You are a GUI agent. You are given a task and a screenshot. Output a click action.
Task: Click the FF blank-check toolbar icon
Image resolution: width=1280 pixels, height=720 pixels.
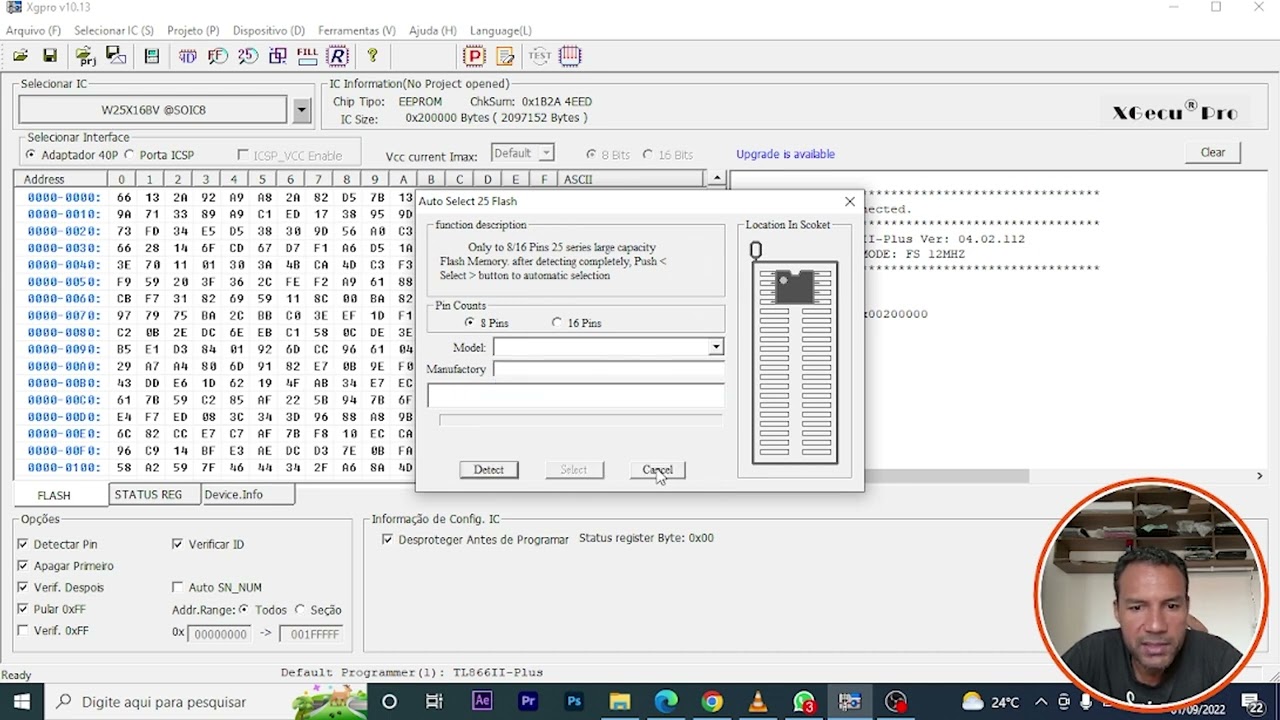[217, 56]
